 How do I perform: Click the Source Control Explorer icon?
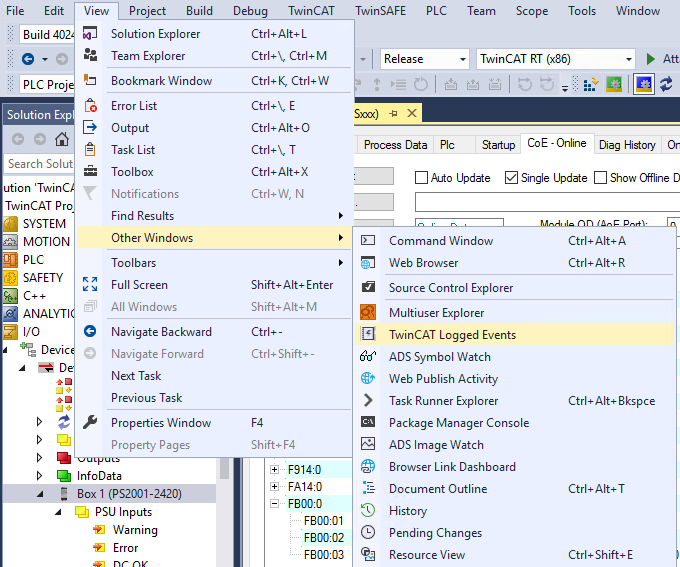tap(368, 287)
